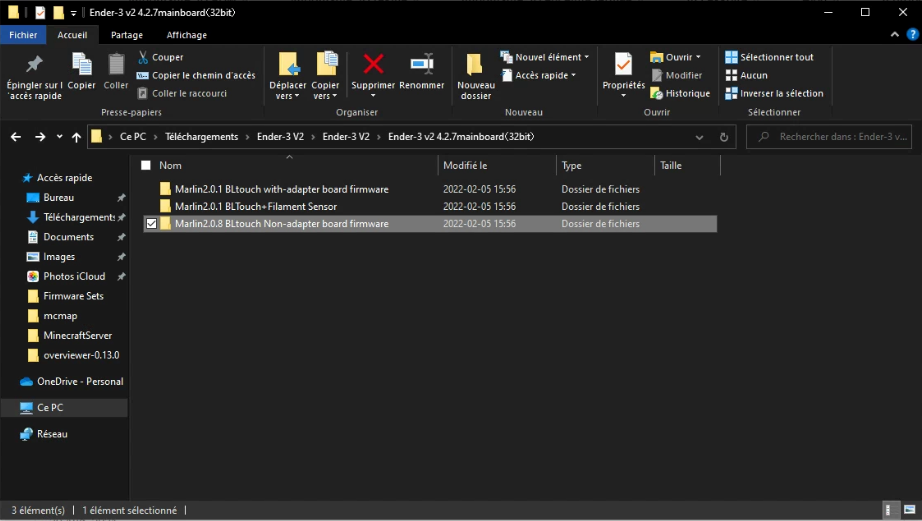Screen dimensions: 922x521
Task: Click the Coller paste icon
Action: [116, 64]
